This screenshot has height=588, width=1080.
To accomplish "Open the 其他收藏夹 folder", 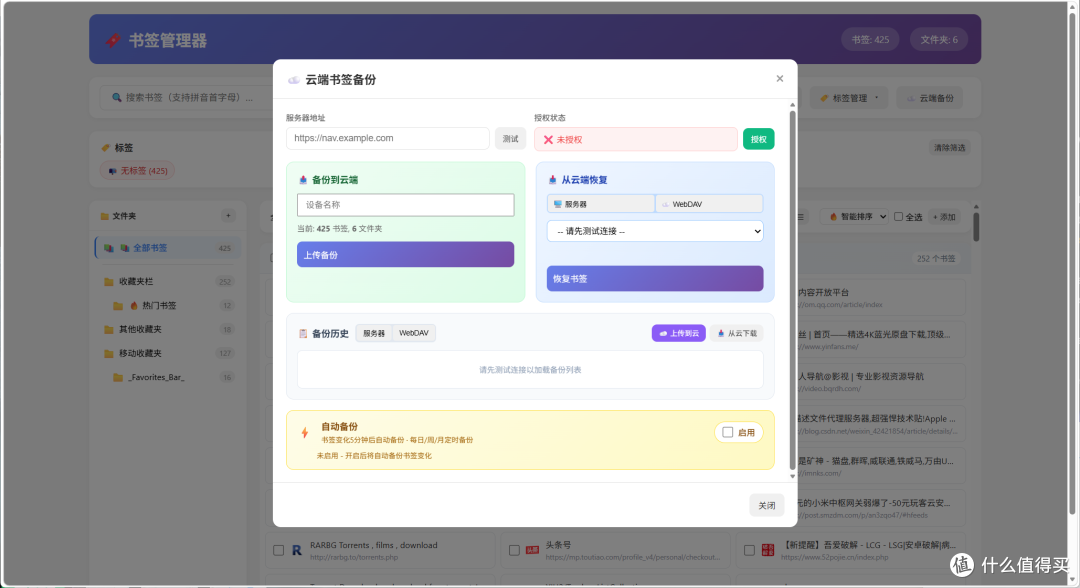I will click(168, 329).
